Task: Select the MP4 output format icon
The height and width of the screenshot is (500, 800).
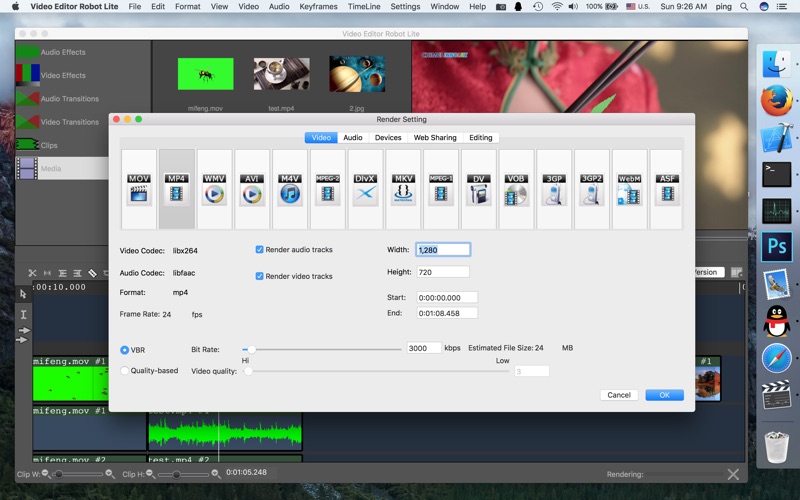Action: point(177,189)
